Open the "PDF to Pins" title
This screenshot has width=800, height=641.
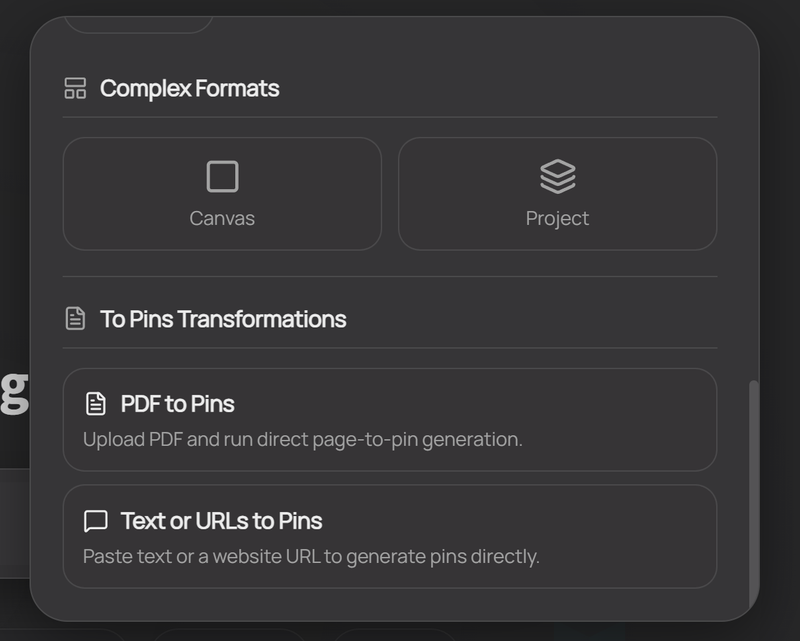[177, 404]
